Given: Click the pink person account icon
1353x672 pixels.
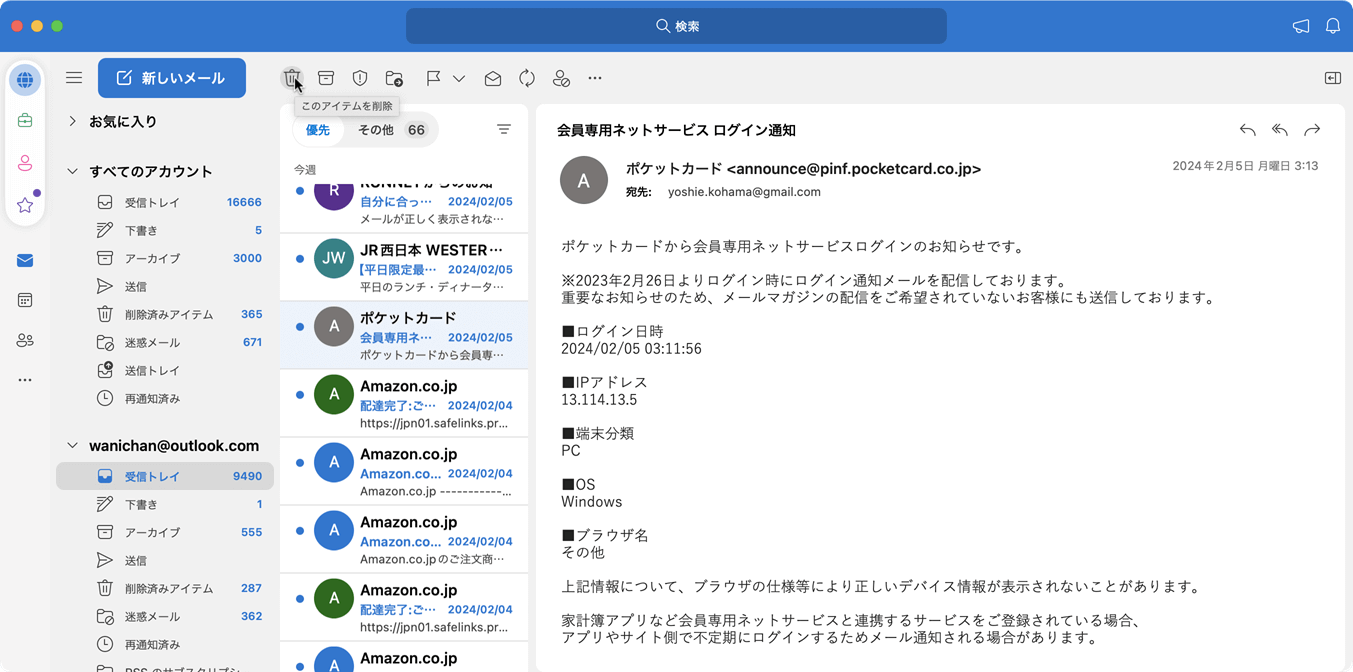Looking at the screenshot, I should 25,163.
